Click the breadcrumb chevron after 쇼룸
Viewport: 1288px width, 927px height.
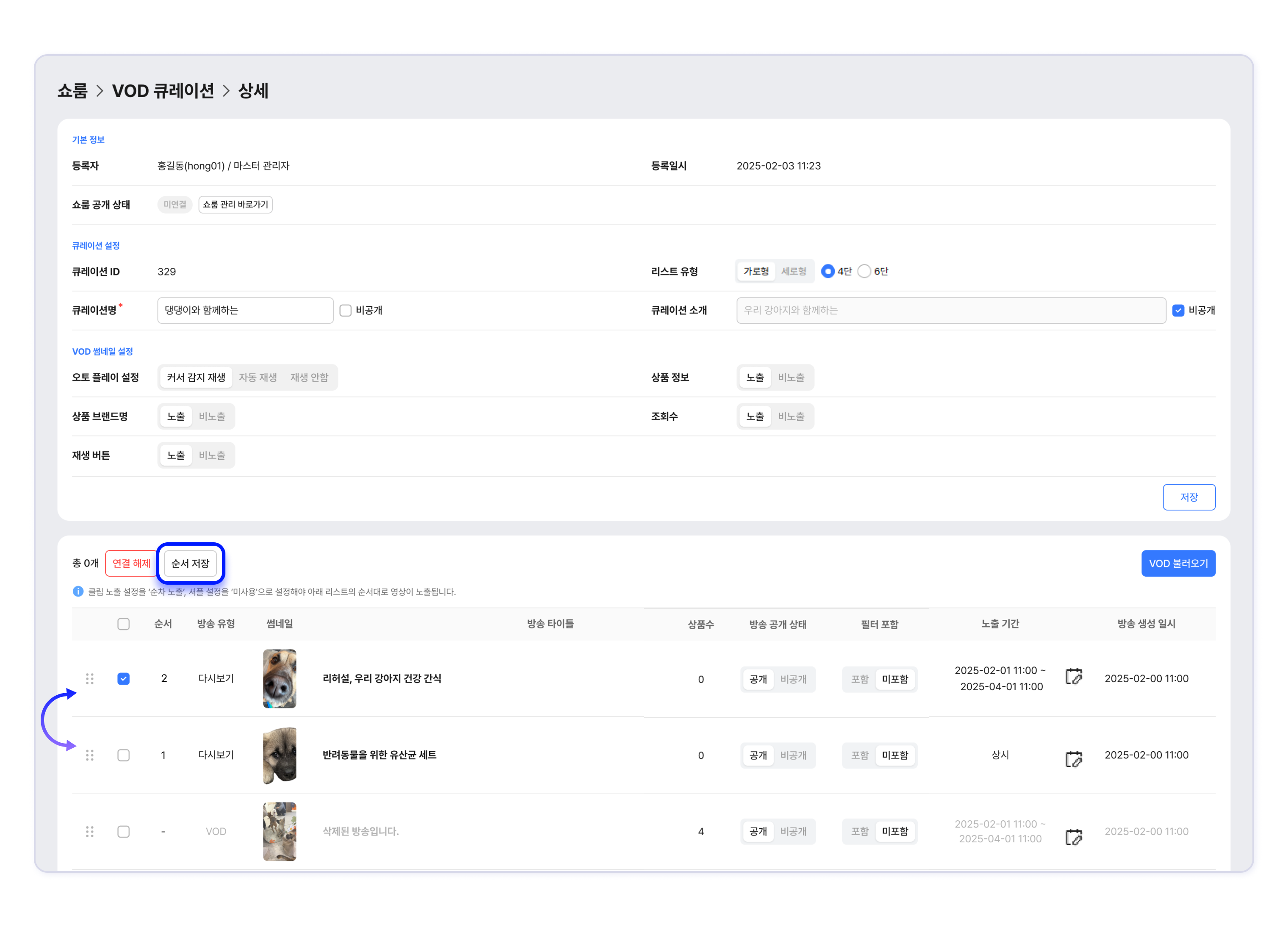(100, 91)
